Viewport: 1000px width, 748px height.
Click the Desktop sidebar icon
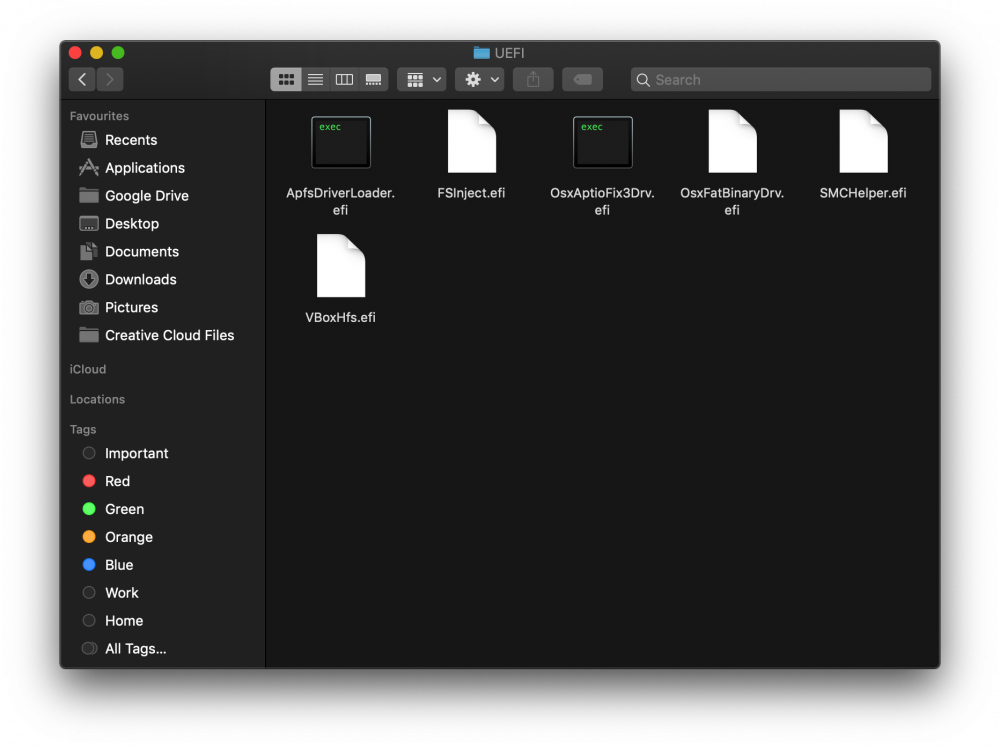(x=89, y=224)
